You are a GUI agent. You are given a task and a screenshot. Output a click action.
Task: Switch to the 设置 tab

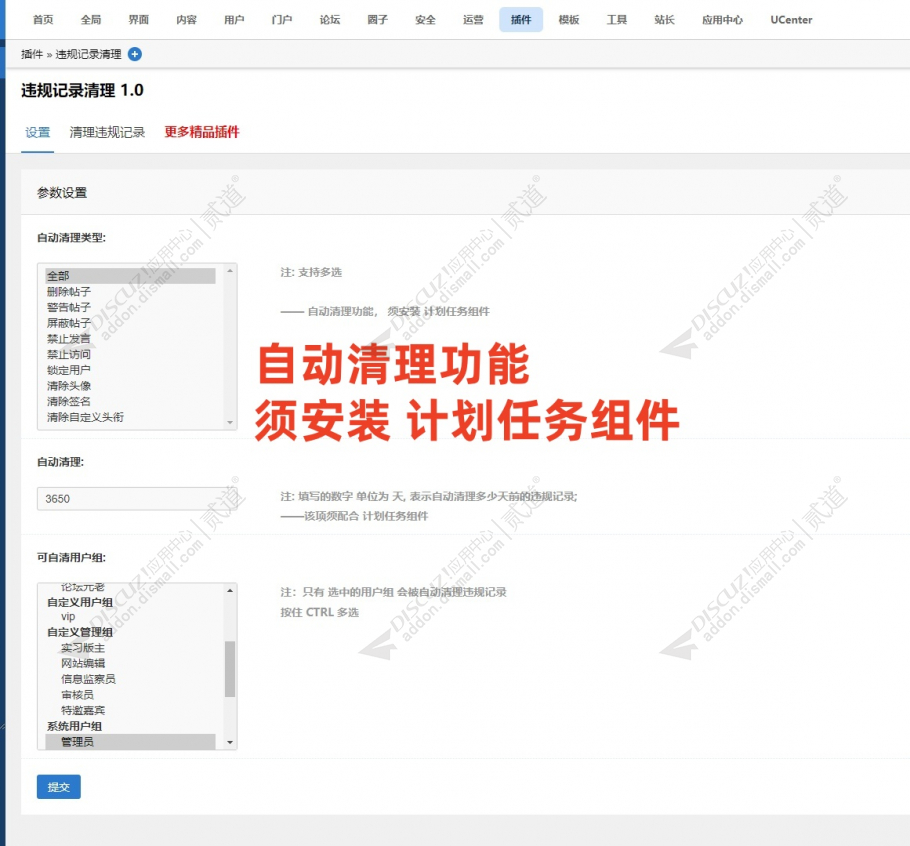(x=38, y=132)
